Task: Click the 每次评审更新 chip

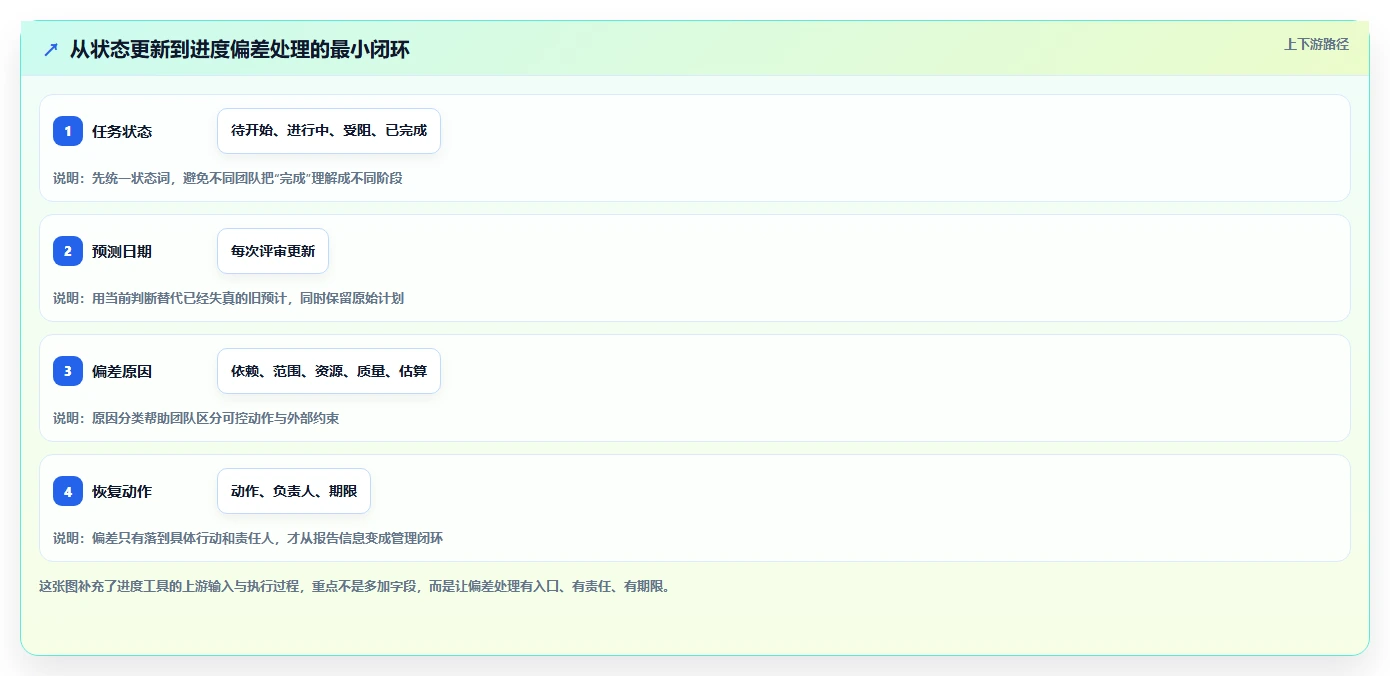Action: (273, 251)
